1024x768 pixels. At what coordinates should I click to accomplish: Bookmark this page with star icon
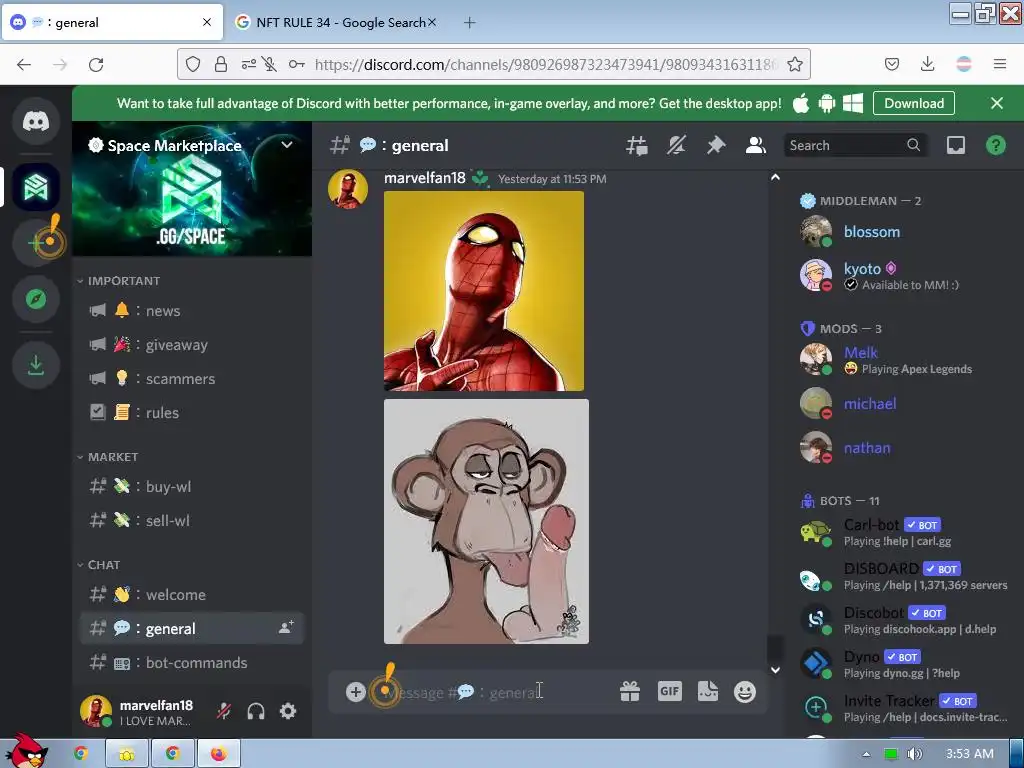(x=795, y=64)
